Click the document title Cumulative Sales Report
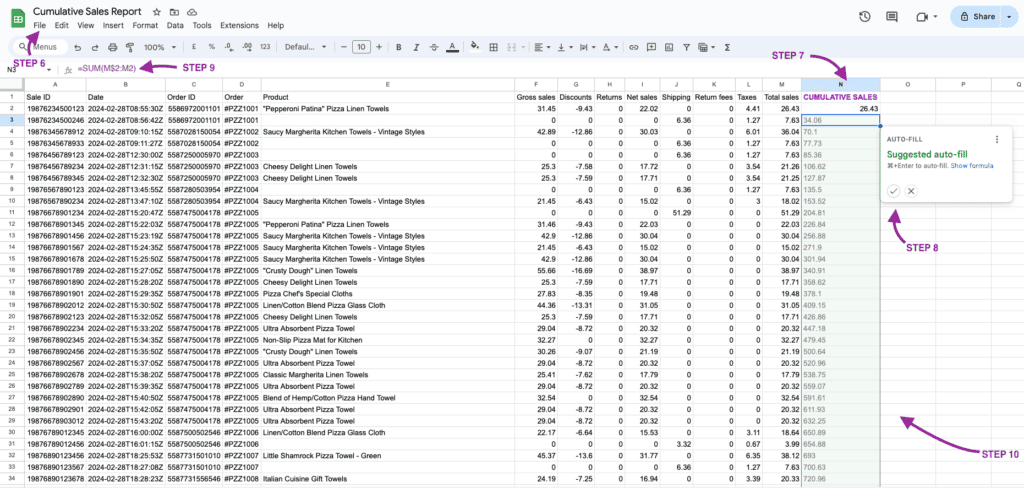 pyautogui.click(x=87, y=12)
